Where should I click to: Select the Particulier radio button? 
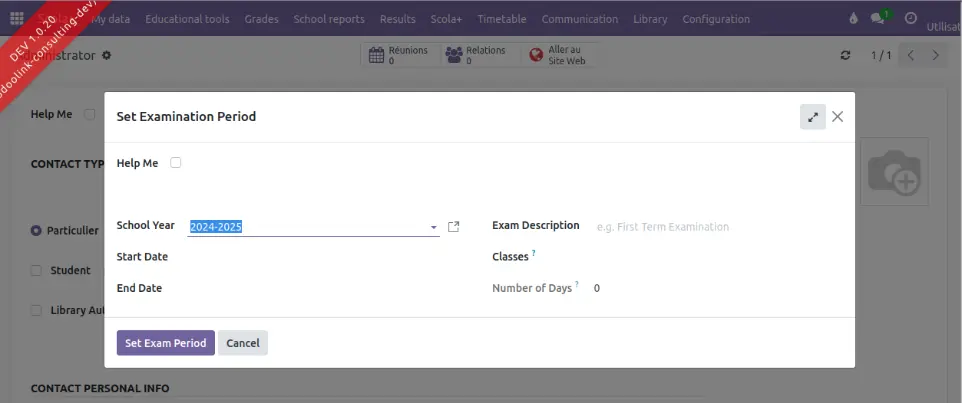36,230
